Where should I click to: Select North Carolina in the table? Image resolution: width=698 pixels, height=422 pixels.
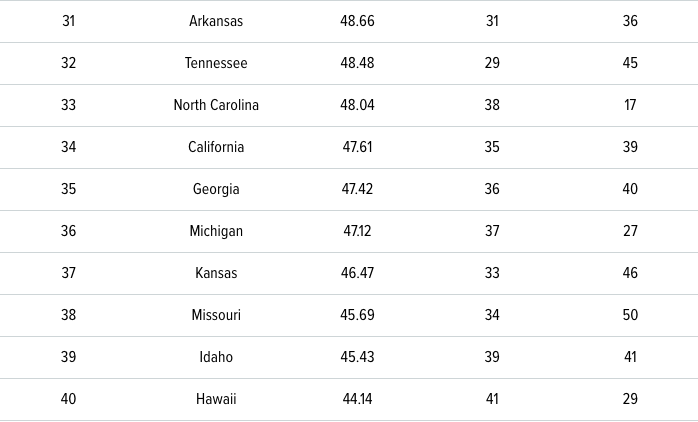[x=216, y=105]
